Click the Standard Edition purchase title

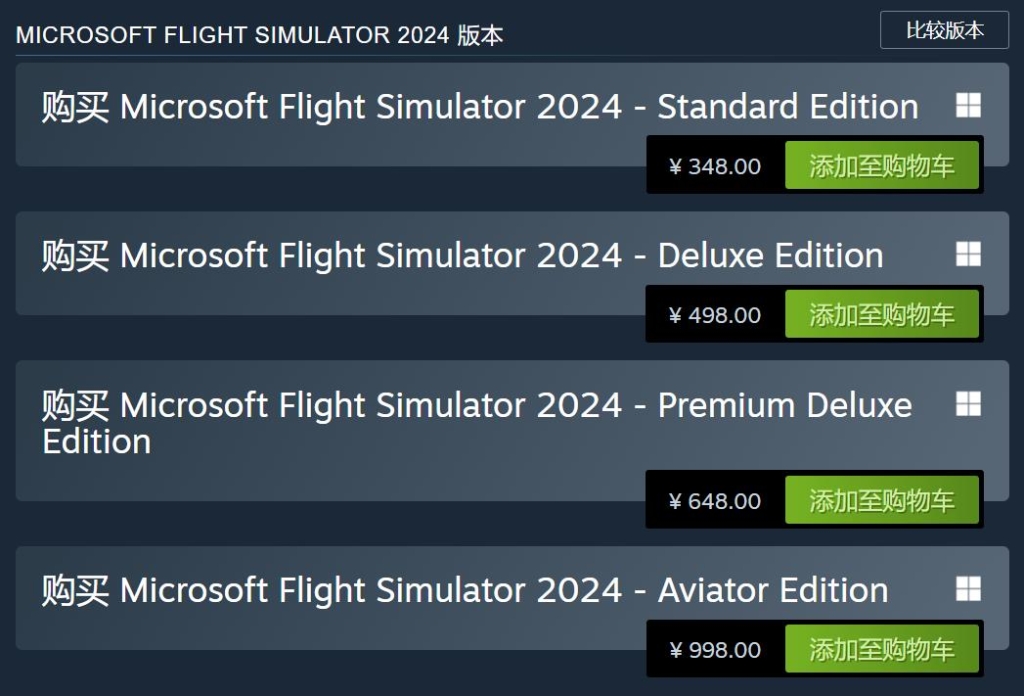(480, 107)
